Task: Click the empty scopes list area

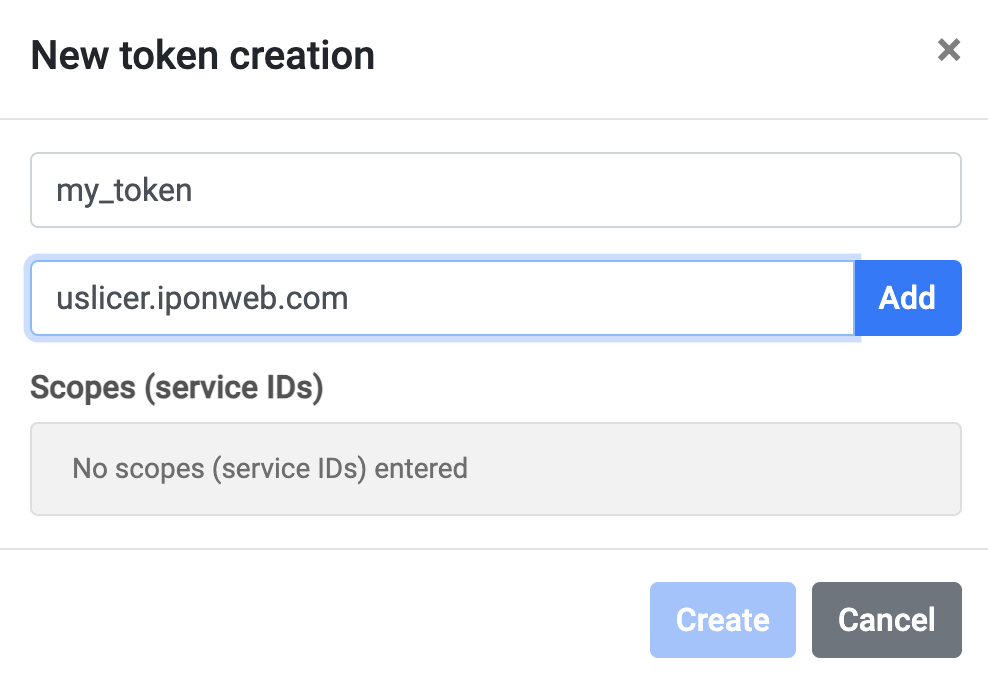Action: [495, 468]
